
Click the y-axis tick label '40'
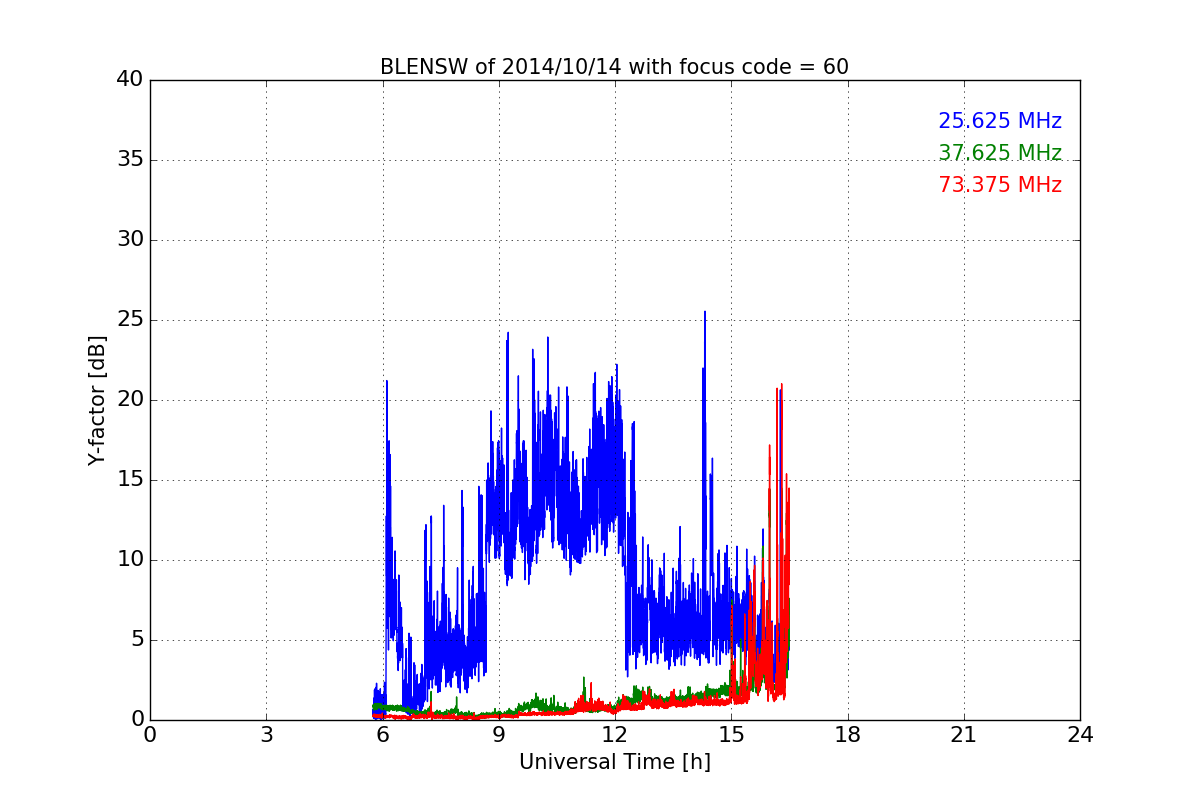(130, 80)
